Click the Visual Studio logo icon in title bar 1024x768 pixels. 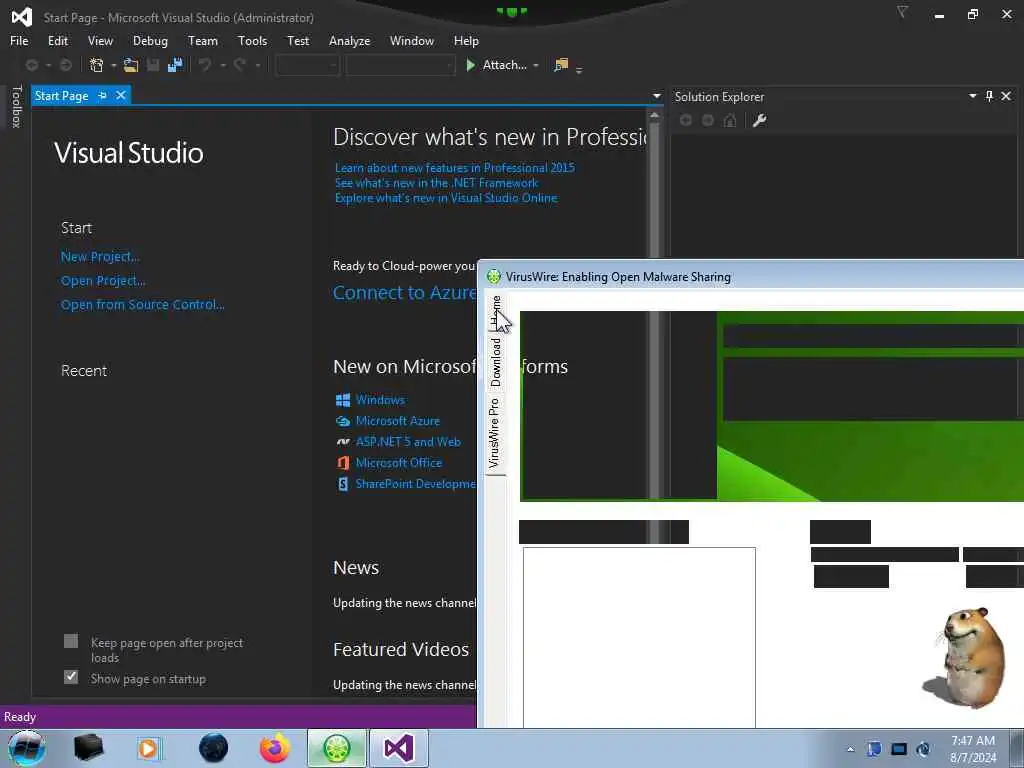(x=22, y=17)
